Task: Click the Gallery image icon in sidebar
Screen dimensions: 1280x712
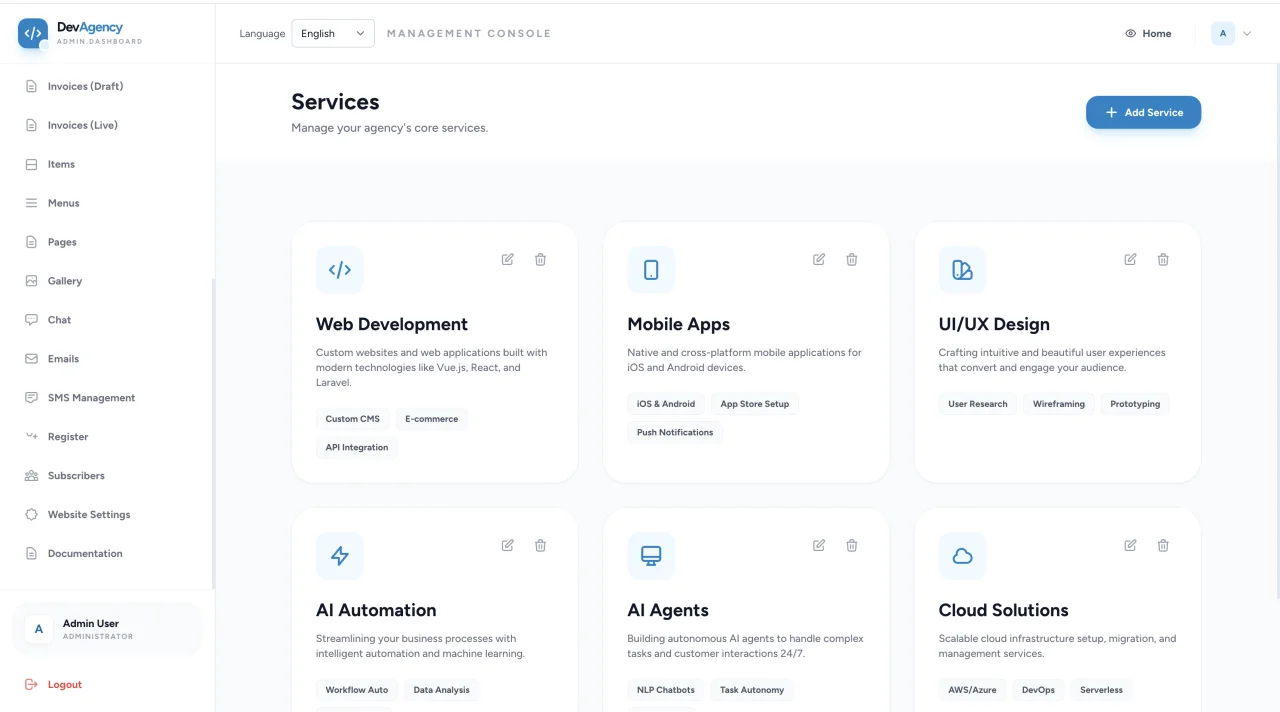Action: pos(31,281)
